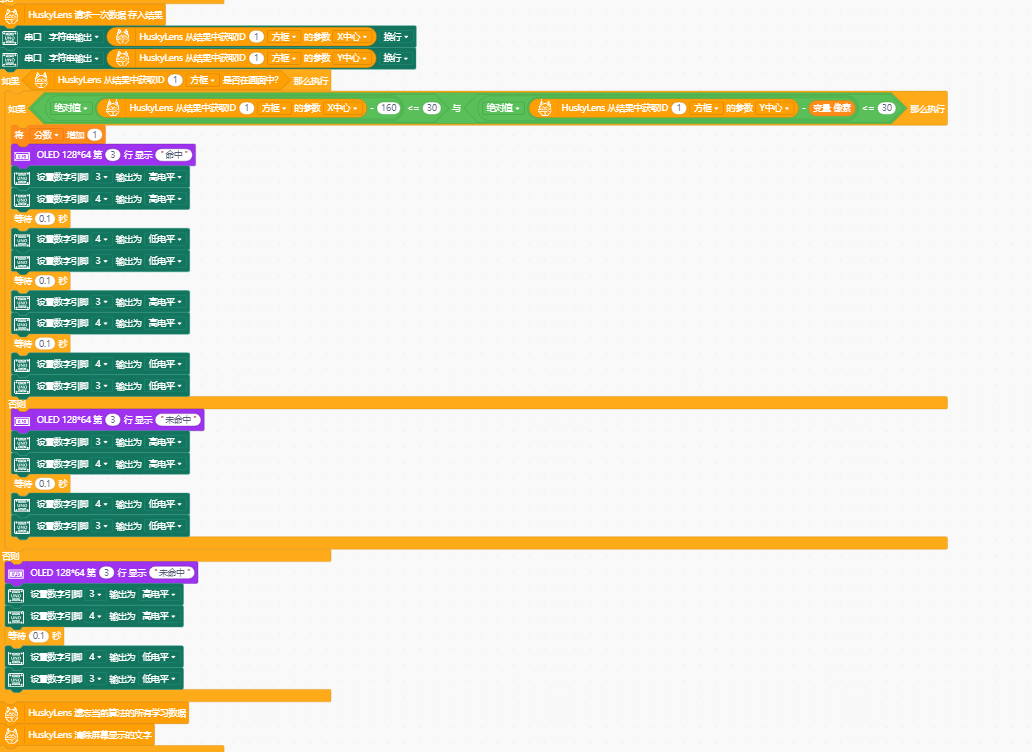
Task: Click the 增加 value field containing 1
Action: tap(95, 134)
